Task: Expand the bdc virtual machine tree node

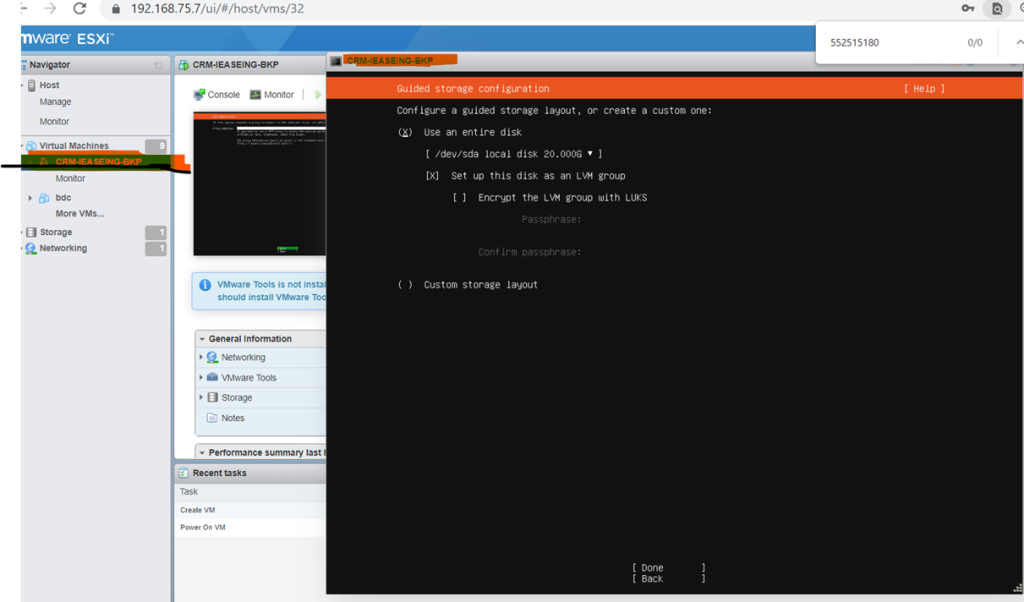Action: (31, 198)
